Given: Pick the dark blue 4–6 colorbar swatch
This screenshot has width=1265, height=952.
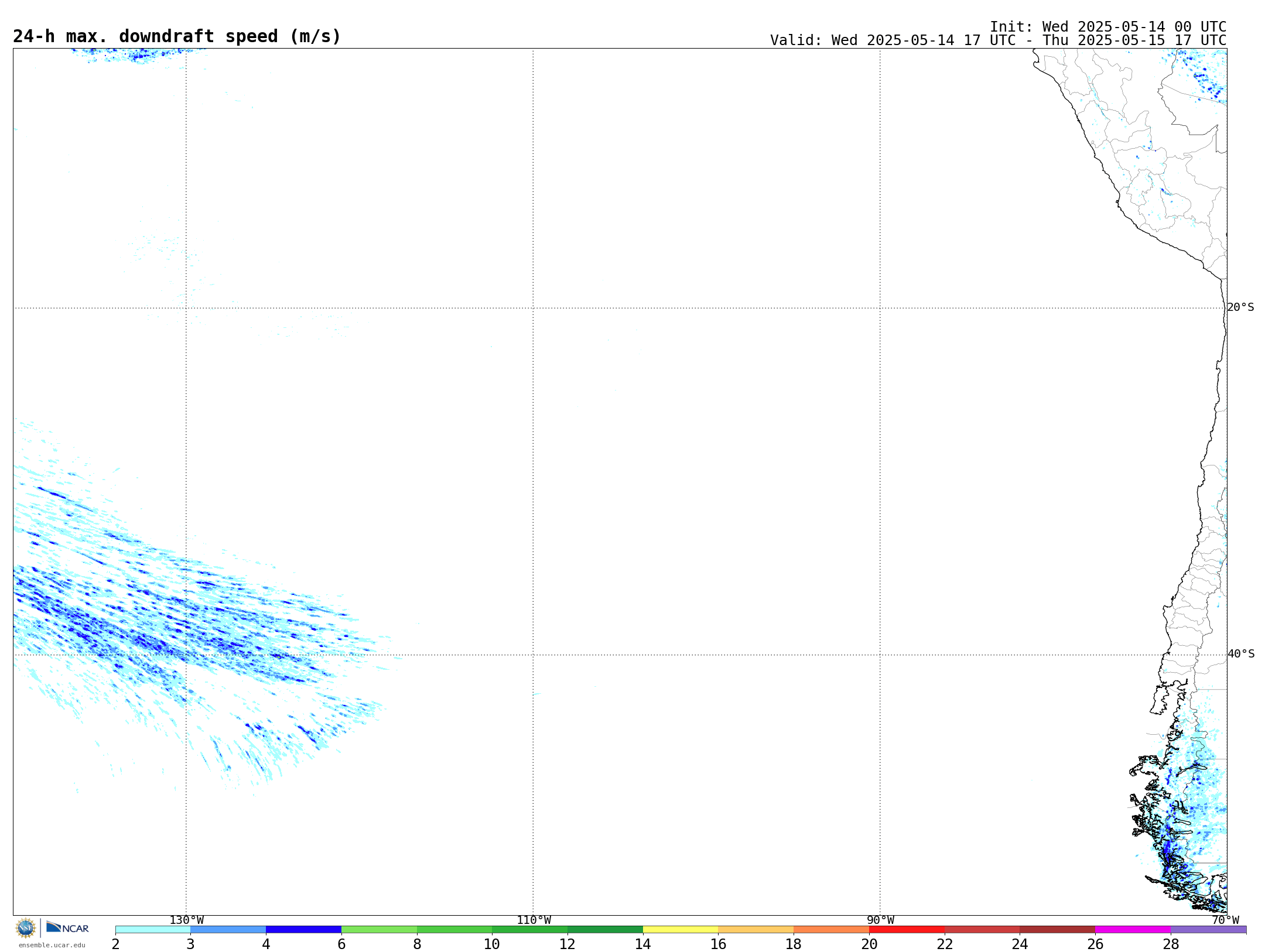Looking at the screenshot, I should (303, 930).
